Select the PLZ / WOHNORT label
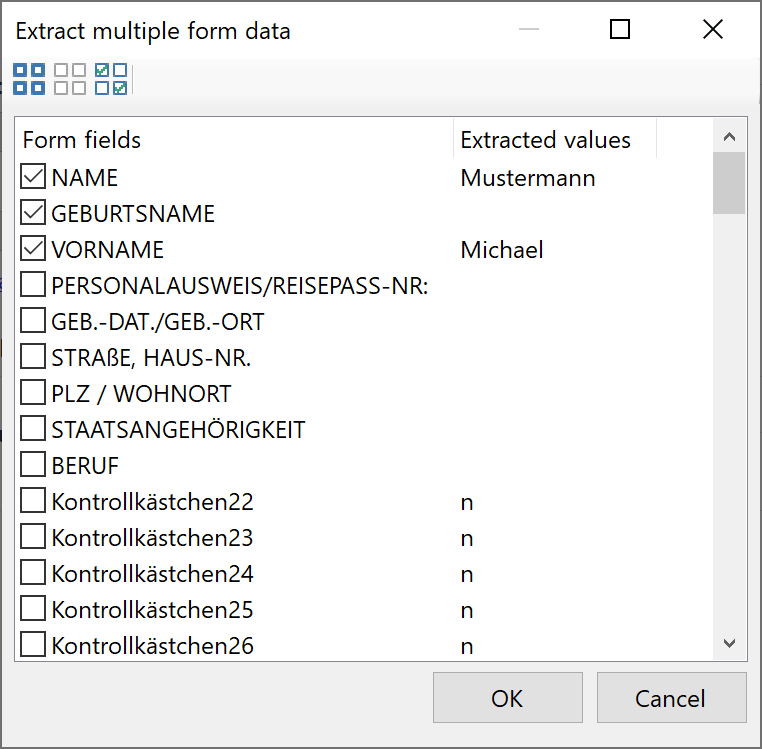 coord(141,394)
